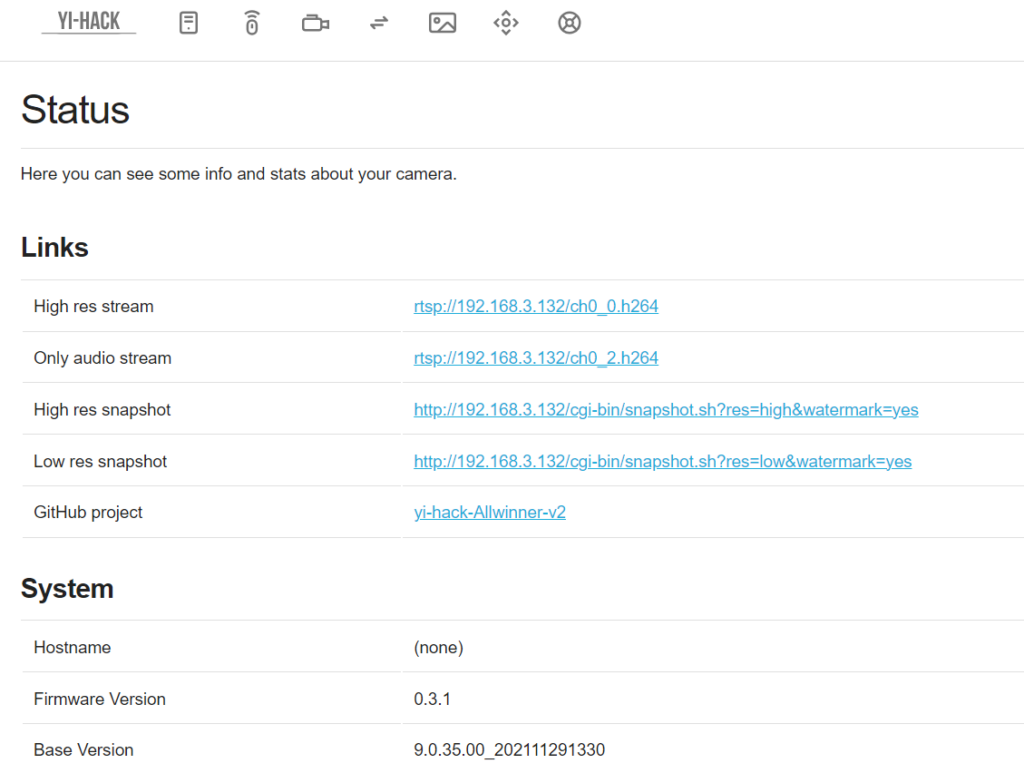Click the two opposite arrows transfer icon
Screen dimensions: 1024x773
click(x=379, y=23)
